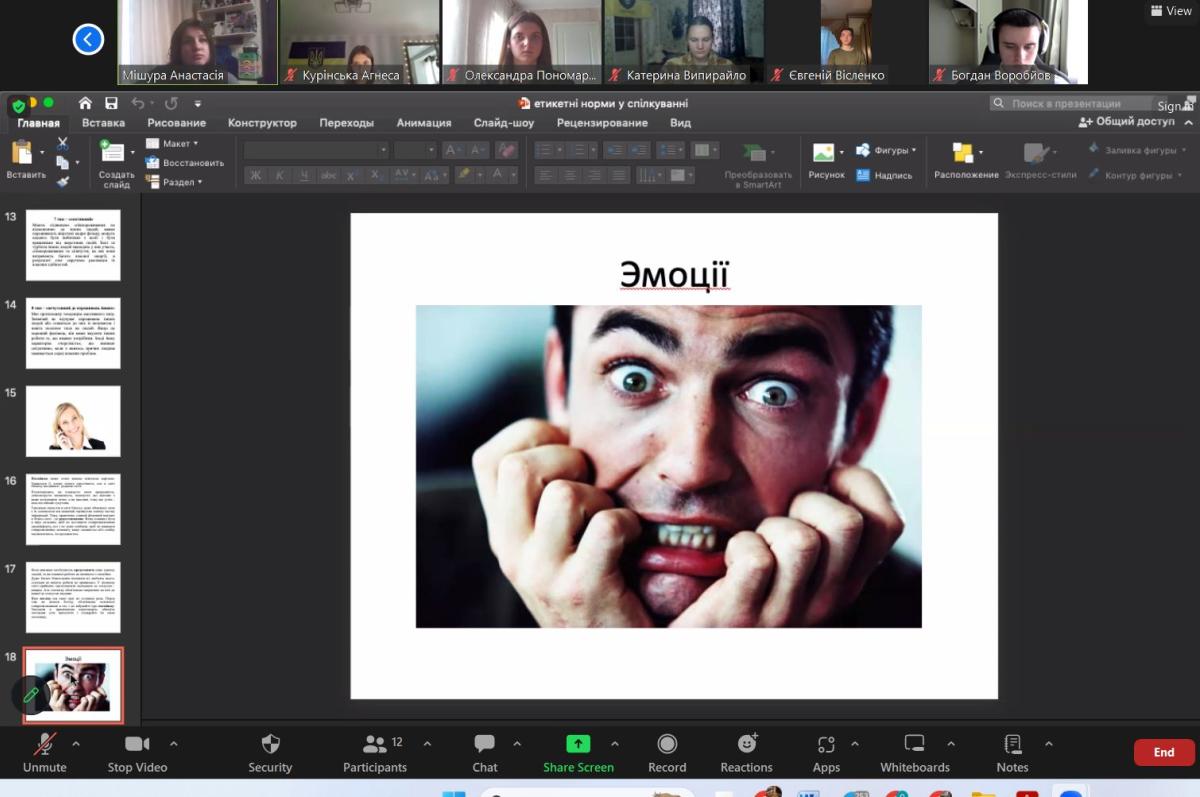Switch to the Вставка ribbon tab
Screen dimensions: 1200x797
pos(103,123)
